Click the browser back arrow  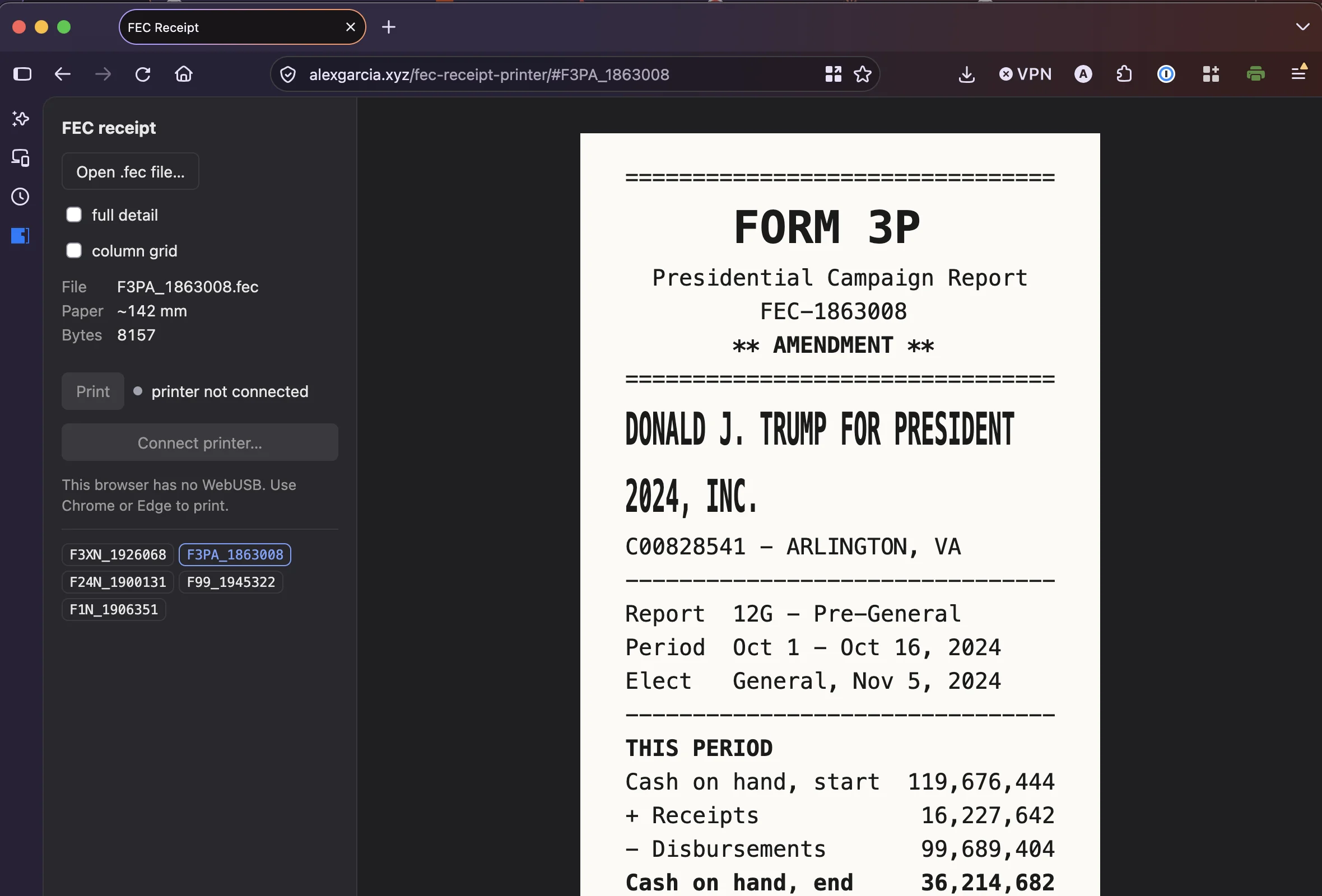point(63,74)
